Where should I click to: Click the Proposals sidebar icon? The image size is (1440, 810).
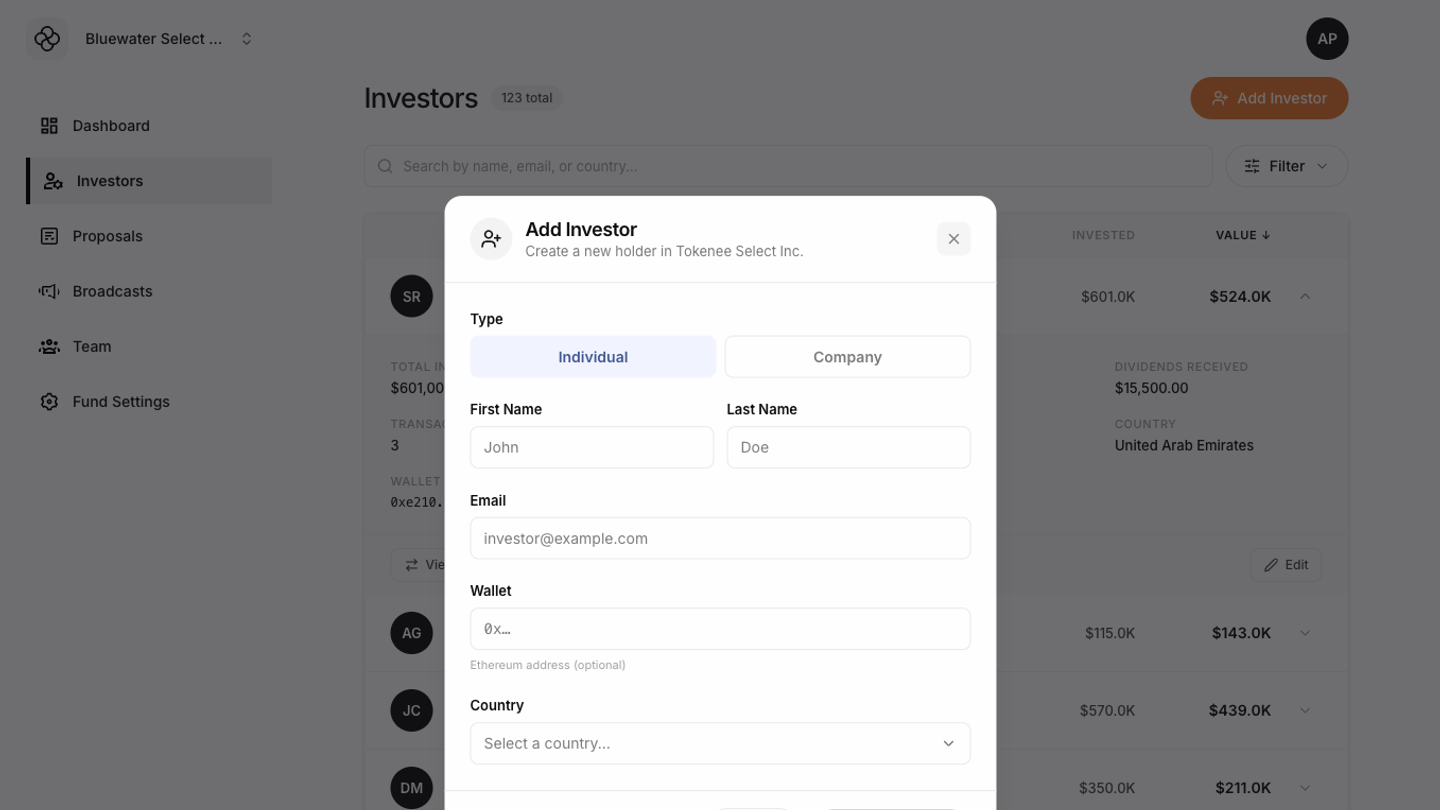click(x=49, y=236)
